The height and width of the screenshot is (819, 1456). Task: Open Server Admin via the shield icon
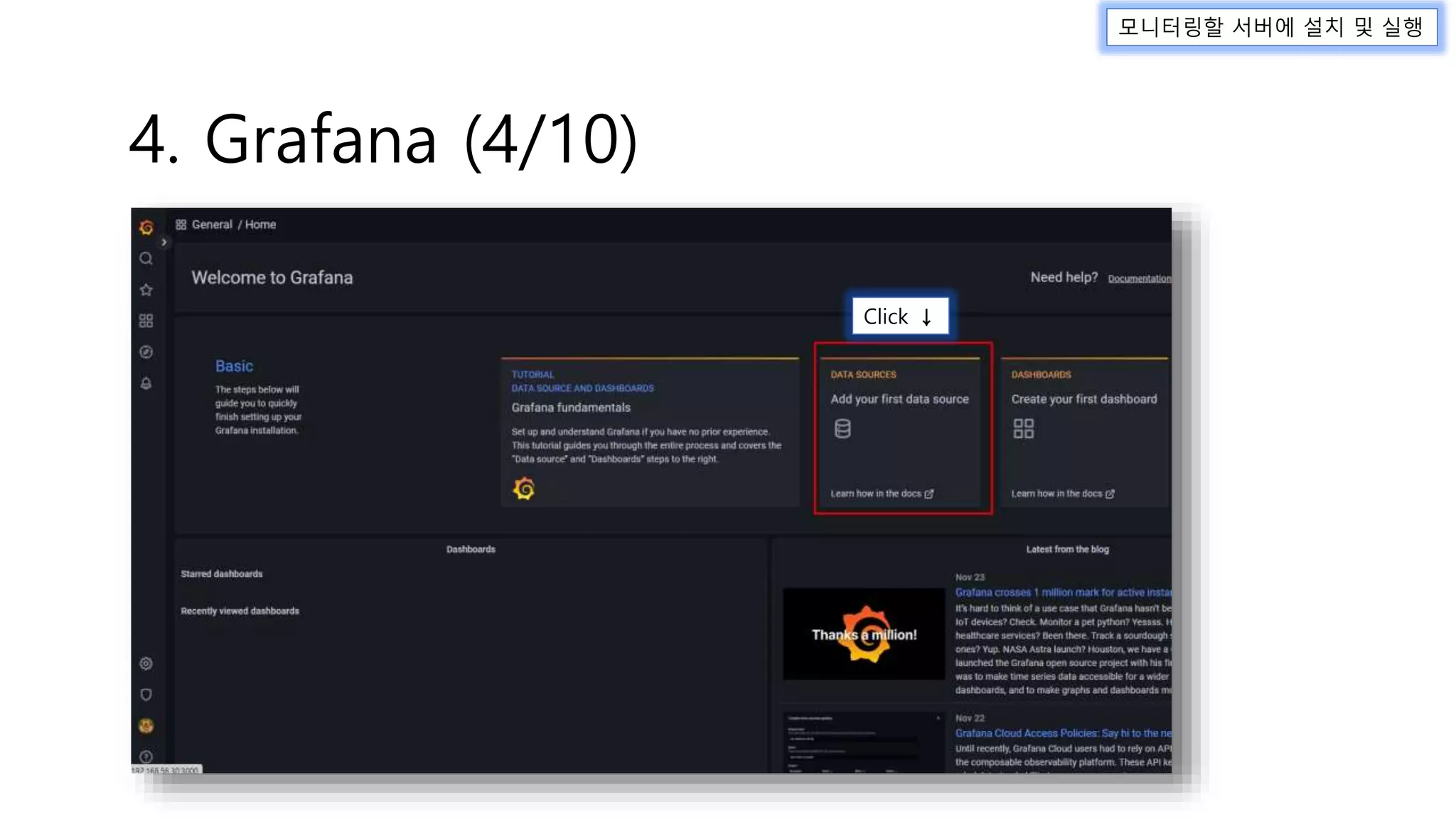[x=146, y=695]
